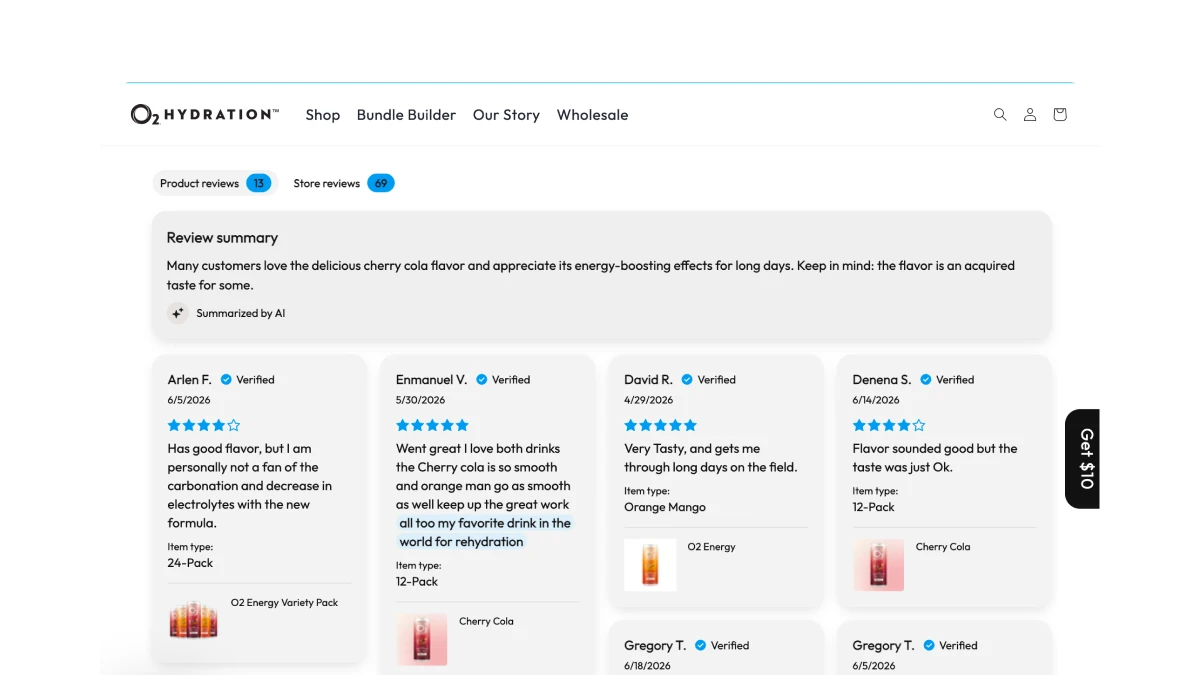The image size is (1200, 675).
Task: Click Enmanuel V. five-star rating
Action: (x=432, y=425)
